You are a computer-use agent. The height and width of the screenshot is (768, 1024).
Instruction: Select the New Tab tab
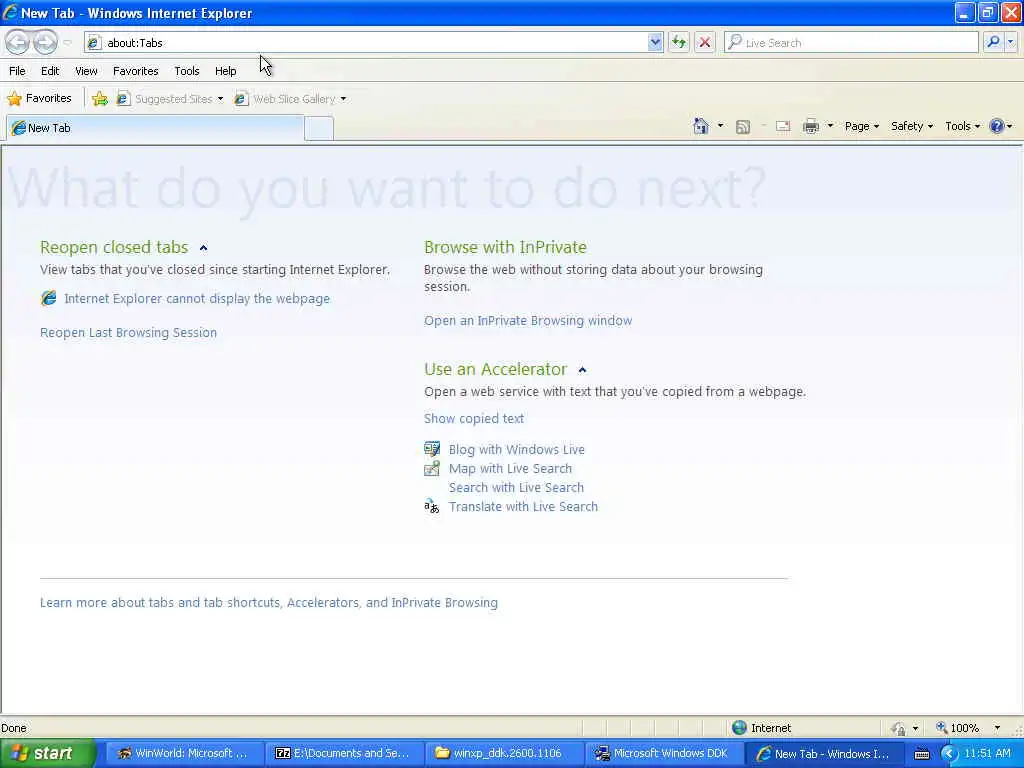[155, 128]
